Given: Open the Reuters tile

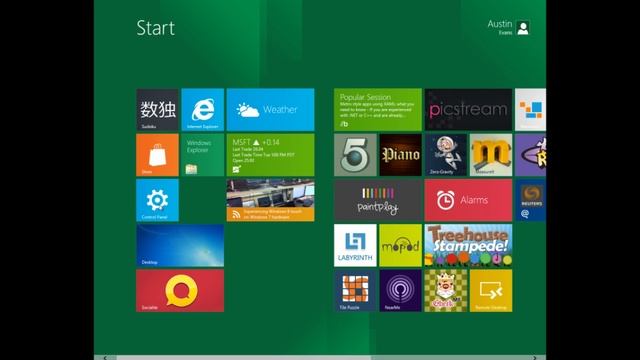Looking at the screenshot, I should click(531, 200).
